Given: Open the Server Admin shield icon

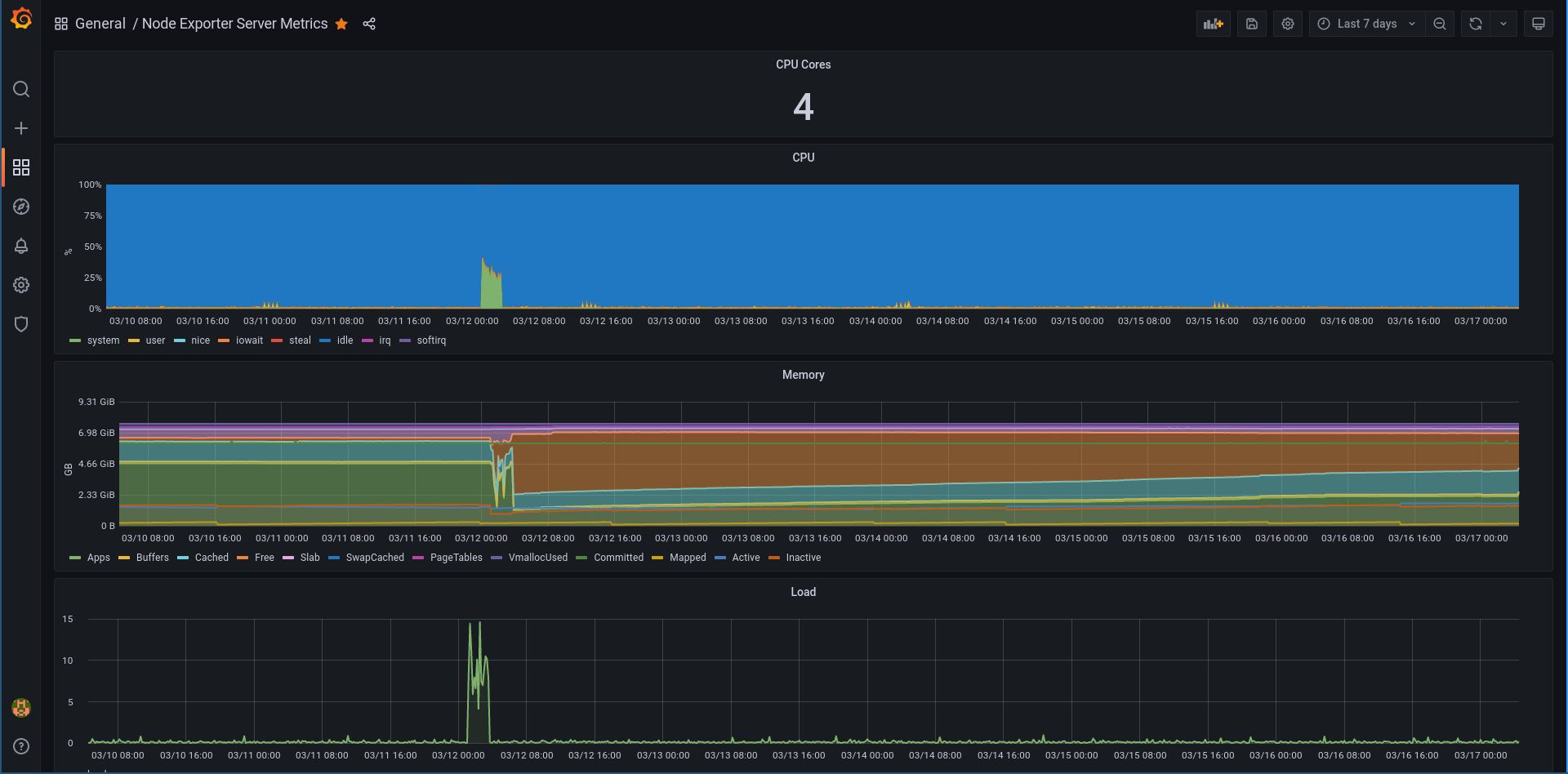Looking at the screenshot, I should coord(22,324).
